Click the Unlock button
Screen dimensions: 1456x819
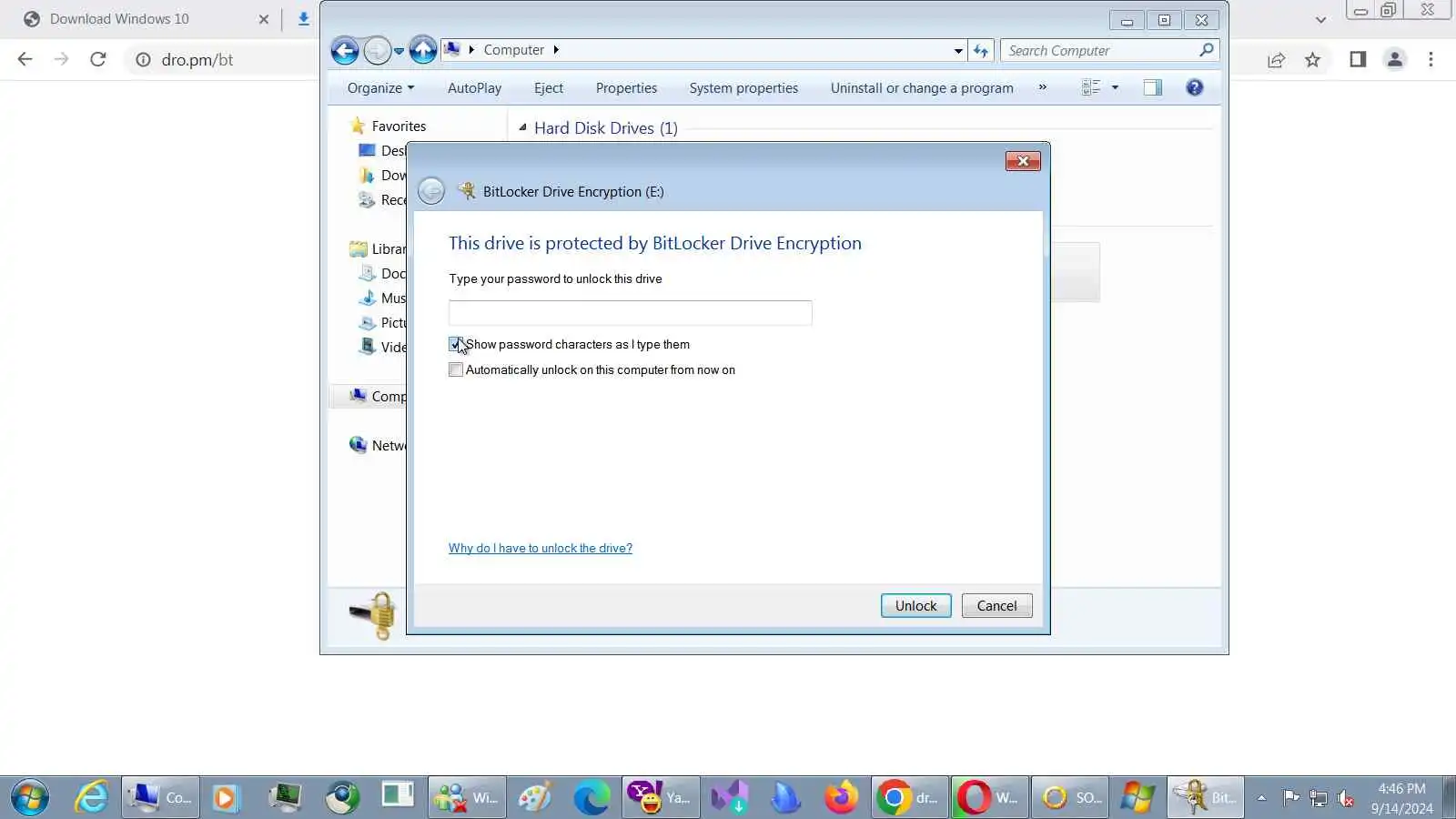pyautogui.click(x=915, y=606)
